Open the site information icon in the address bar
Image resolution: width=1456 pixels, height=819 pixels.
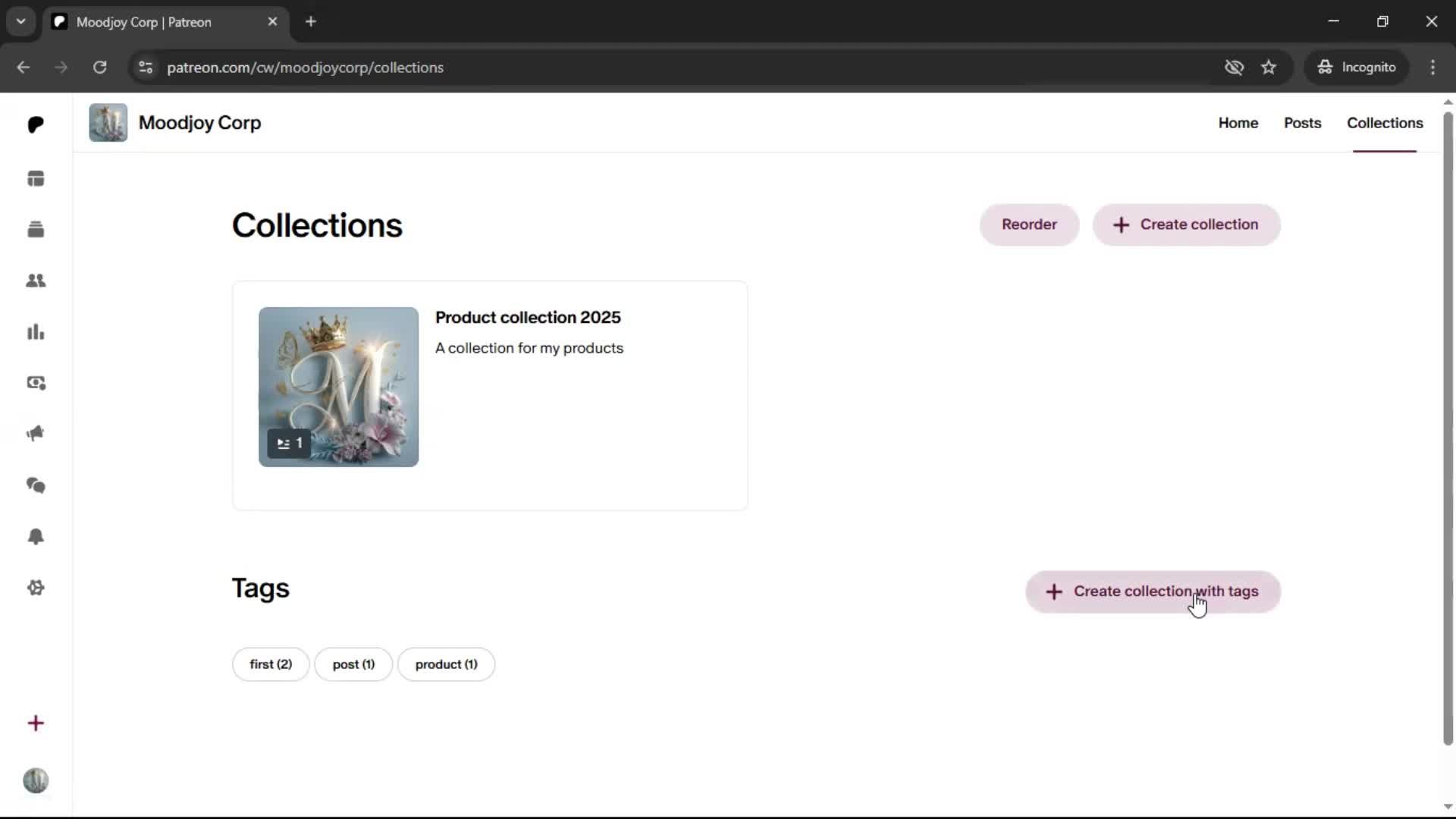(x=146, y=67)
